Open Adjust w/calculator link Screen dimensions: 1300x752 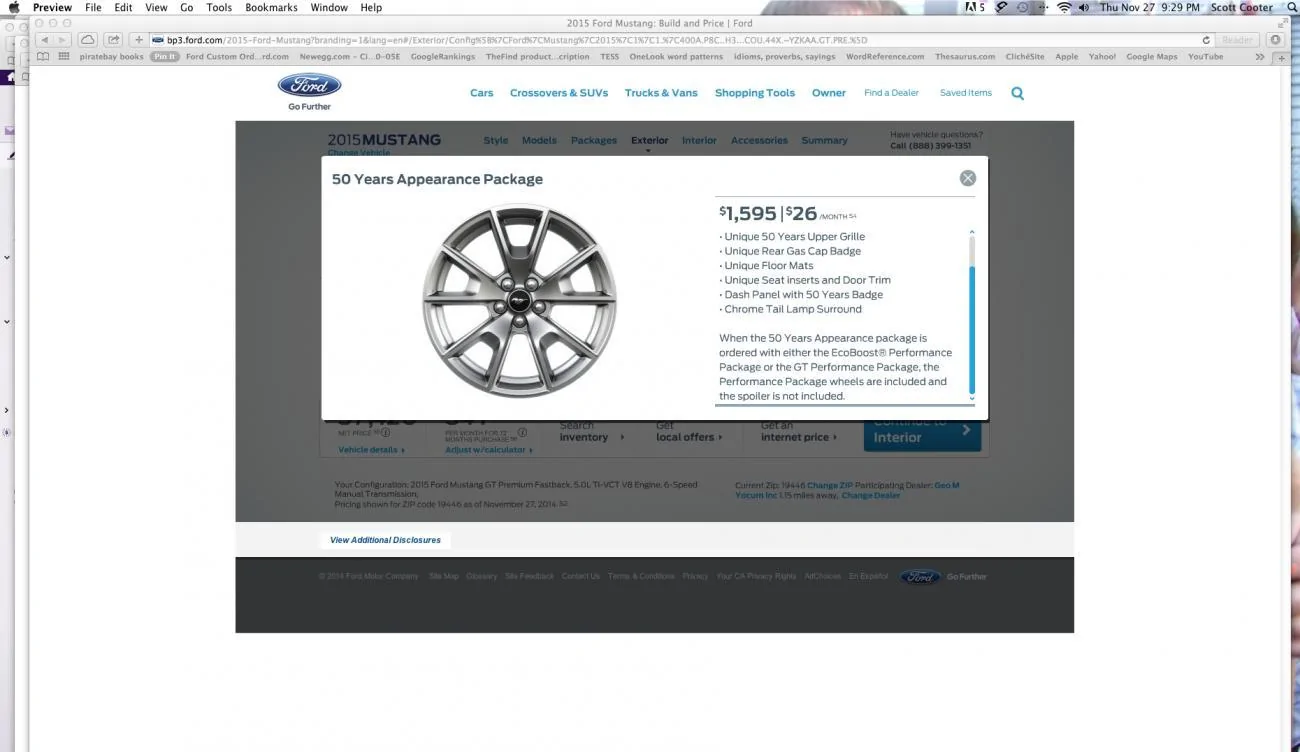[x=489, y=450]
